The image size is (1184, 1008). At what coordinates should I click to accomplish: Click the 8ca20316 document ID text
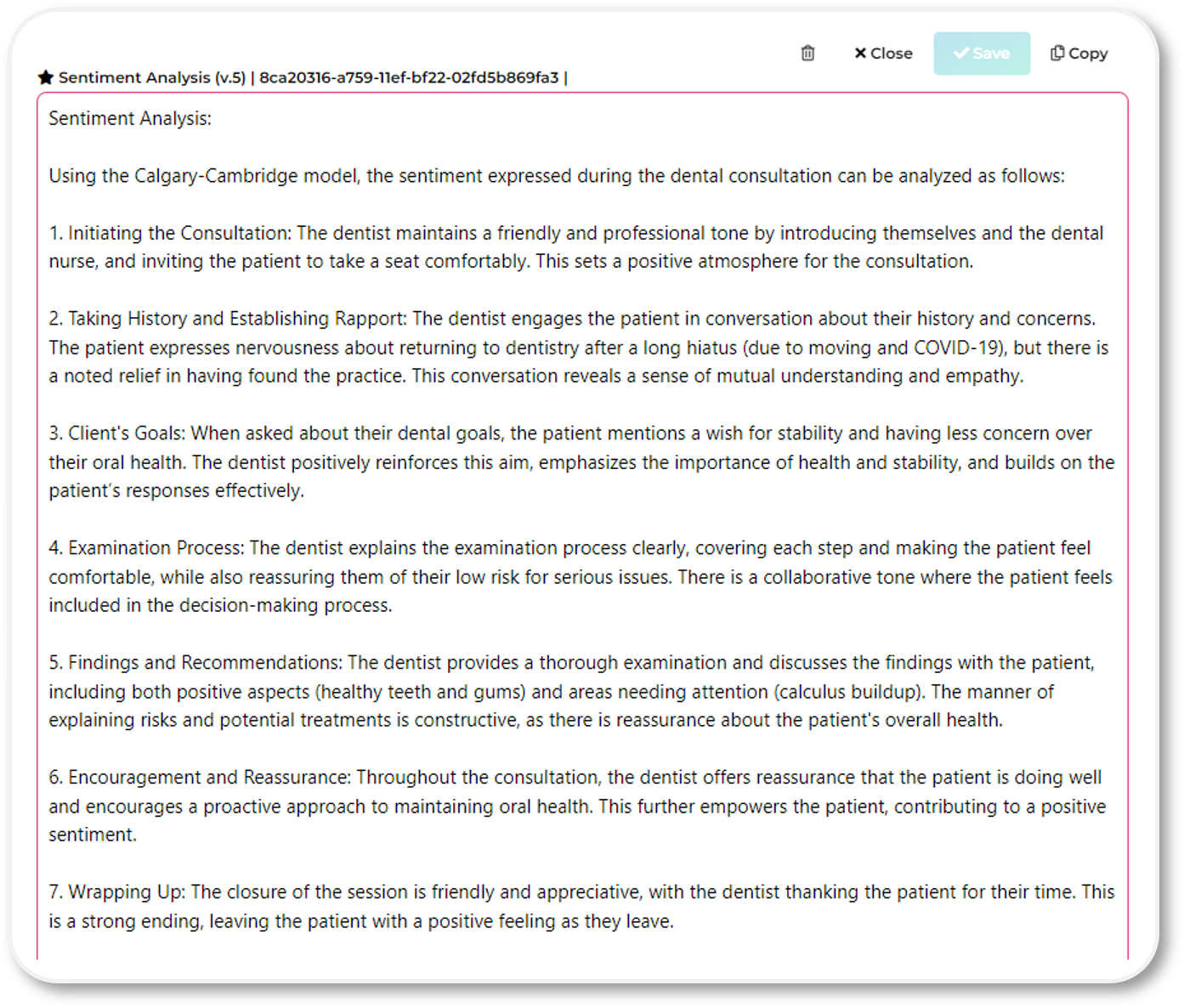click(x=409, y=77)
